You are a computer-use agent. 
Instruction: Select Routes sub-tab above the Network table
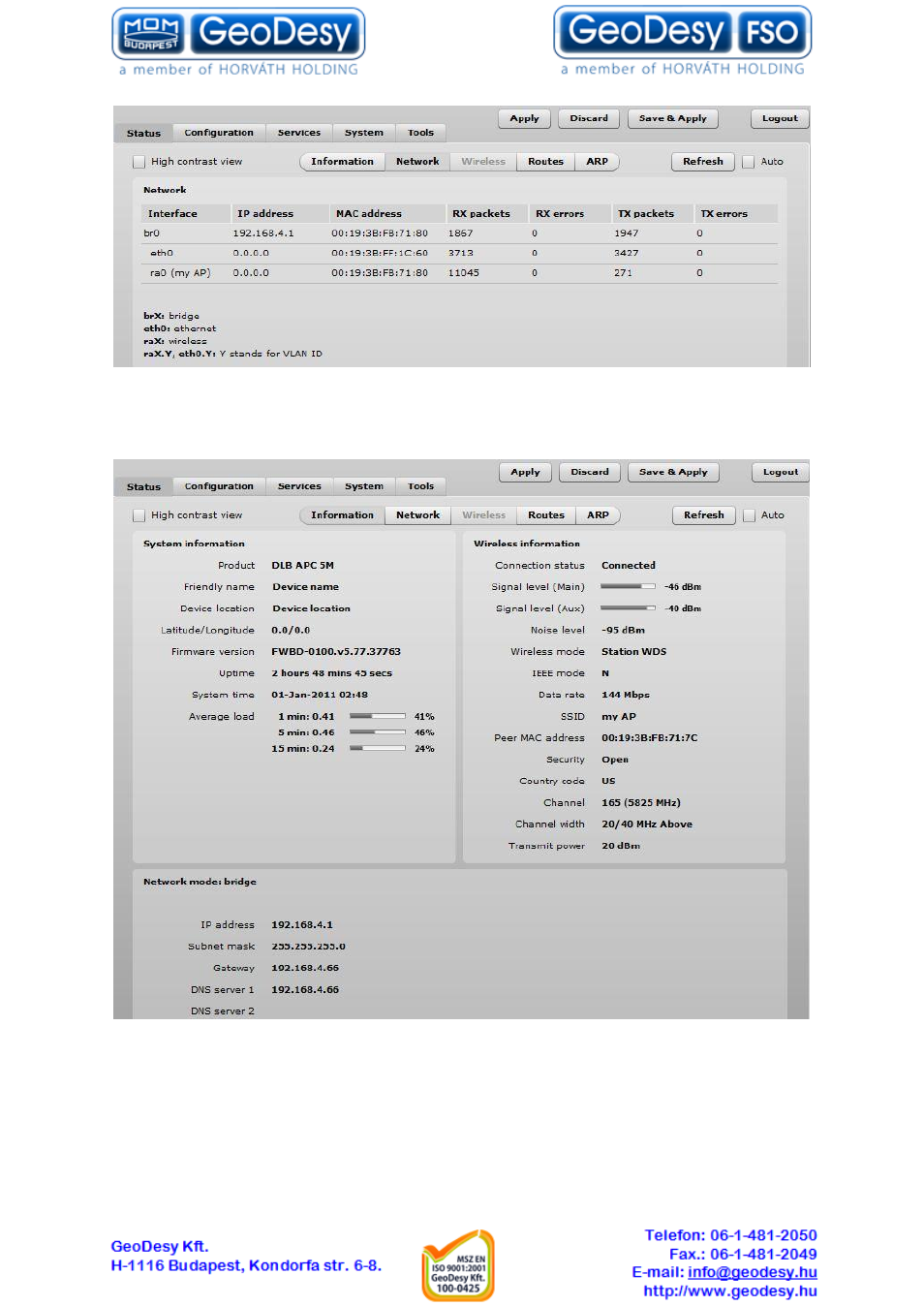(x=545, y=162)
